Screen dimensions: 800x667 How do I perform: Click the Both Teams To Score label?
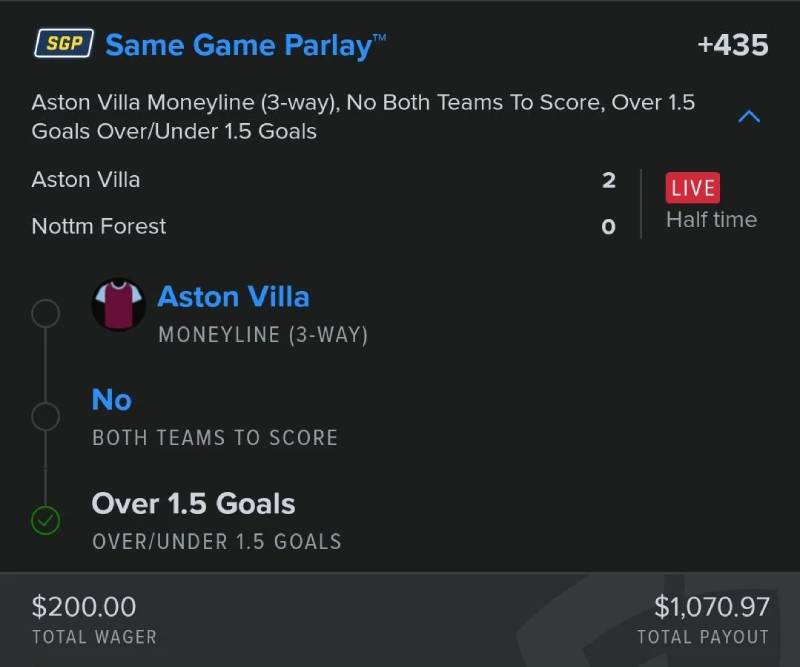tap(215, 438)
